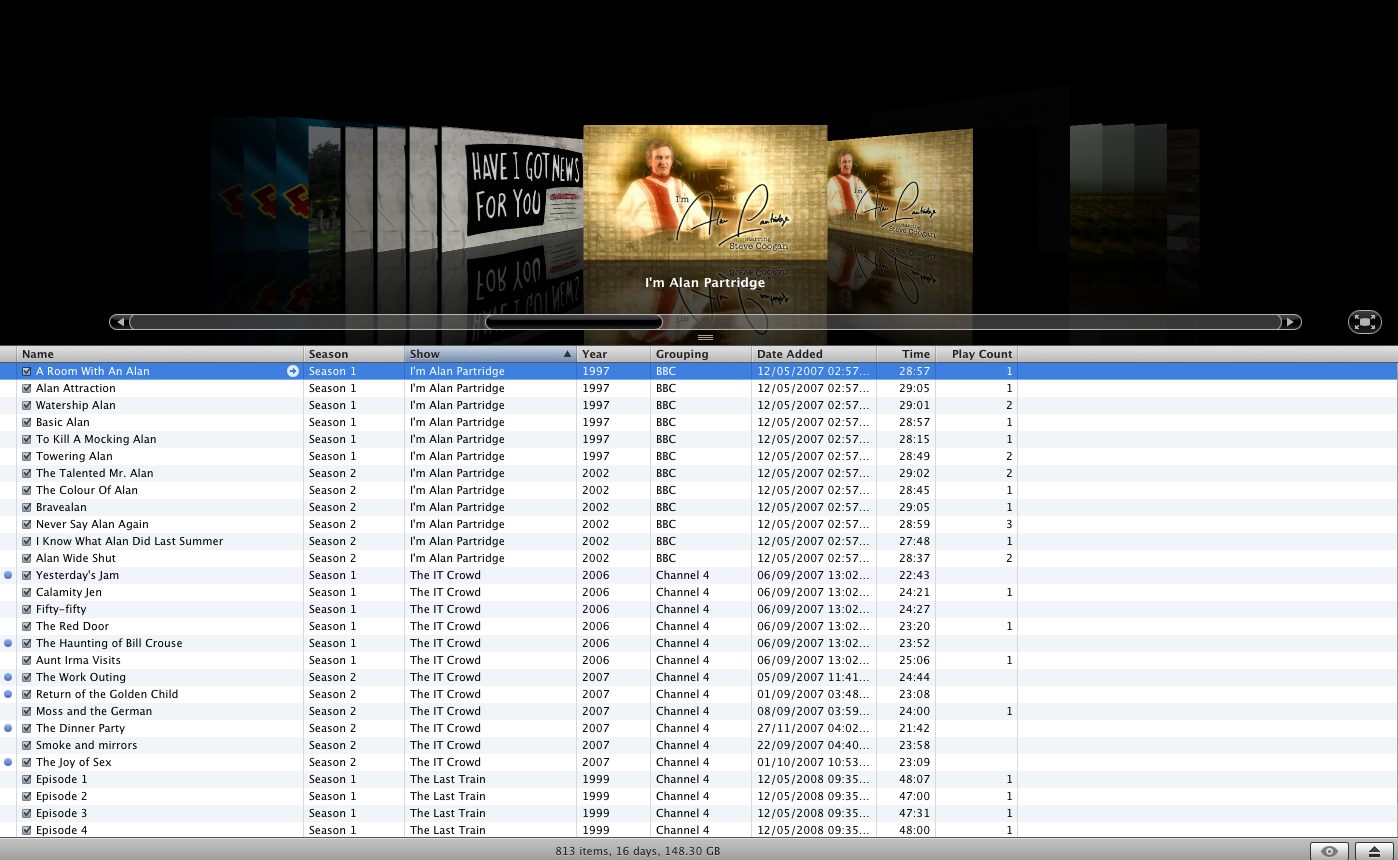
Task: Select The Colour Of Alan episode
Action: point(699,490)
